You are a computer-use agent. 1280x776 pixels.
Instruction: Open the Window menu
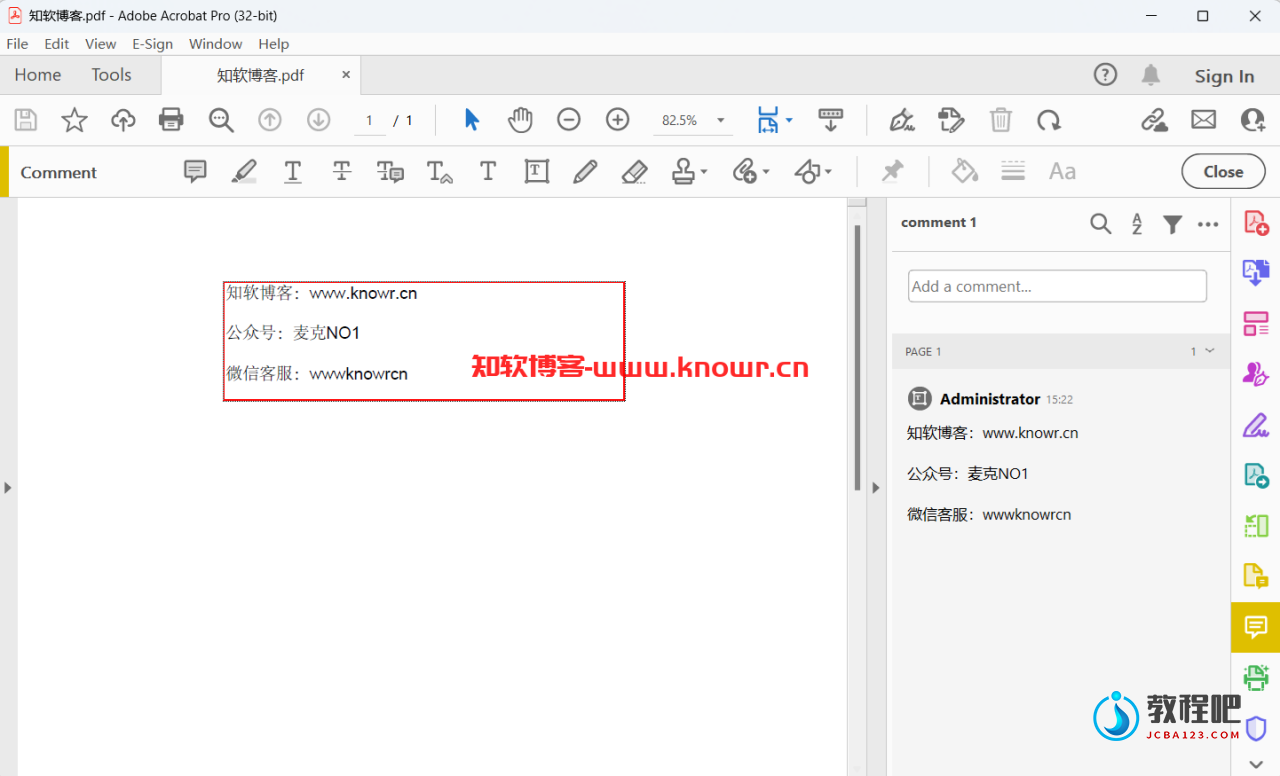click(216, 44)
